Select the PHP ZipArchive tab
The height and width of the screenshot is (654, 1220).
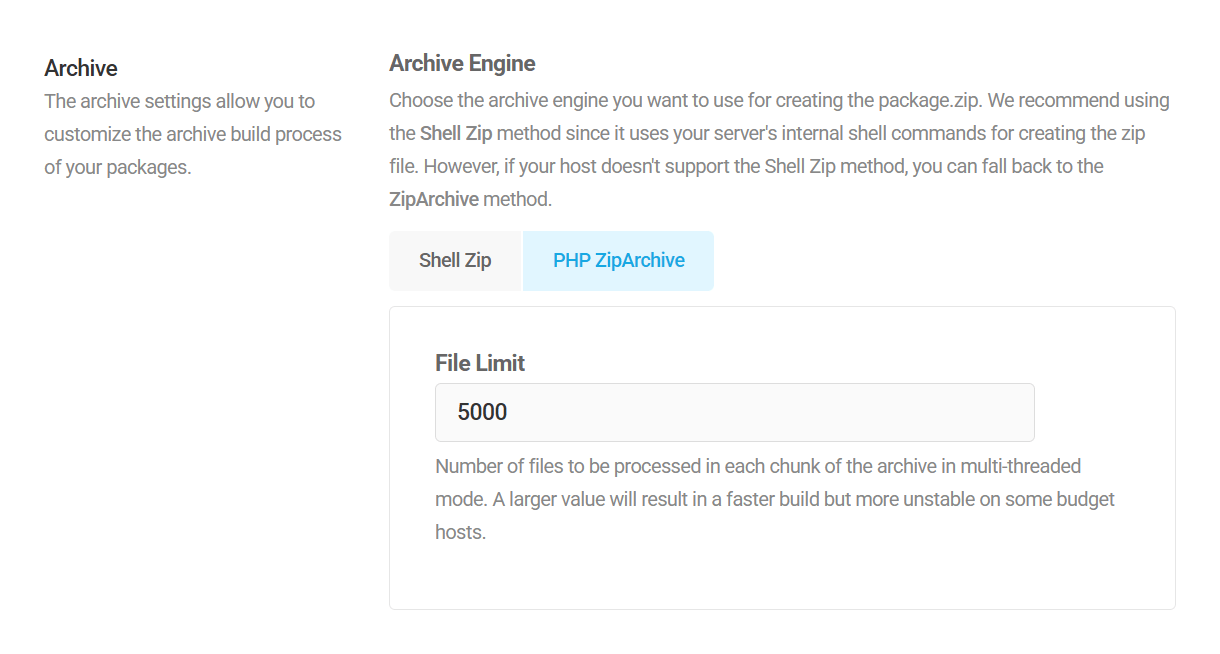point(618,261)
